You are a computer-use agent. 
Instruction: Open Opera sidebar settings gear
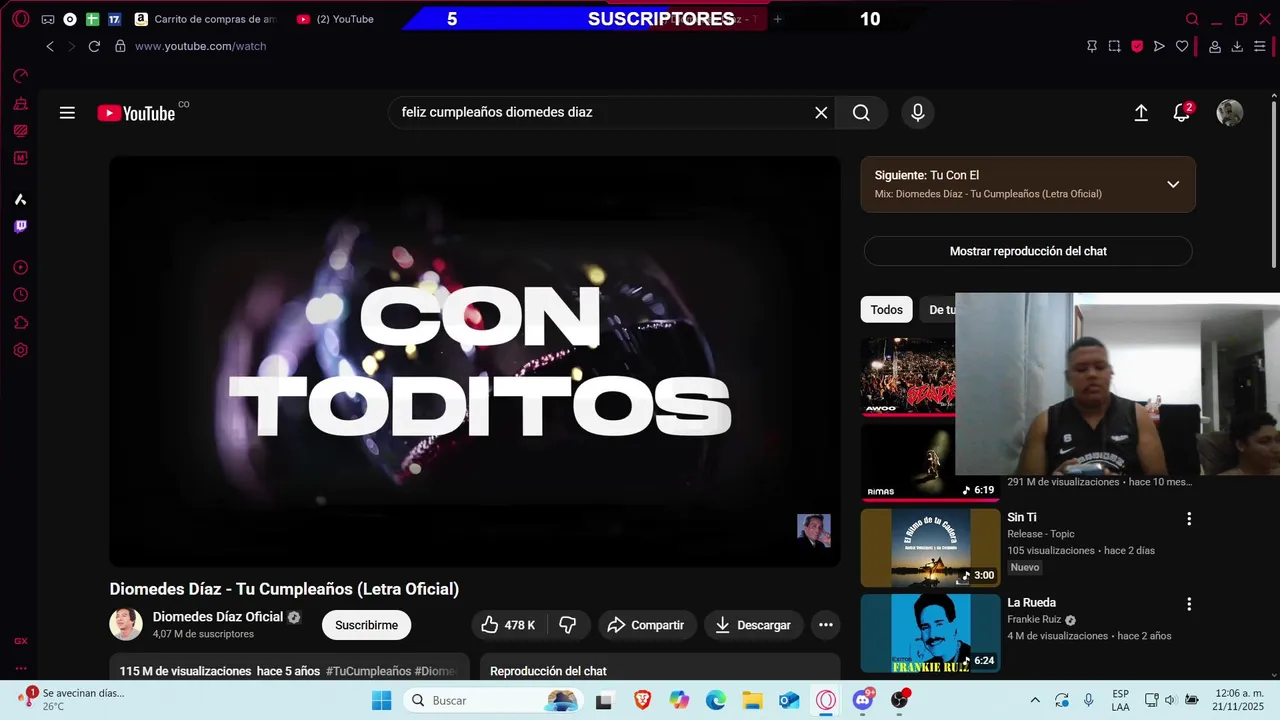[x=20, y=350]
